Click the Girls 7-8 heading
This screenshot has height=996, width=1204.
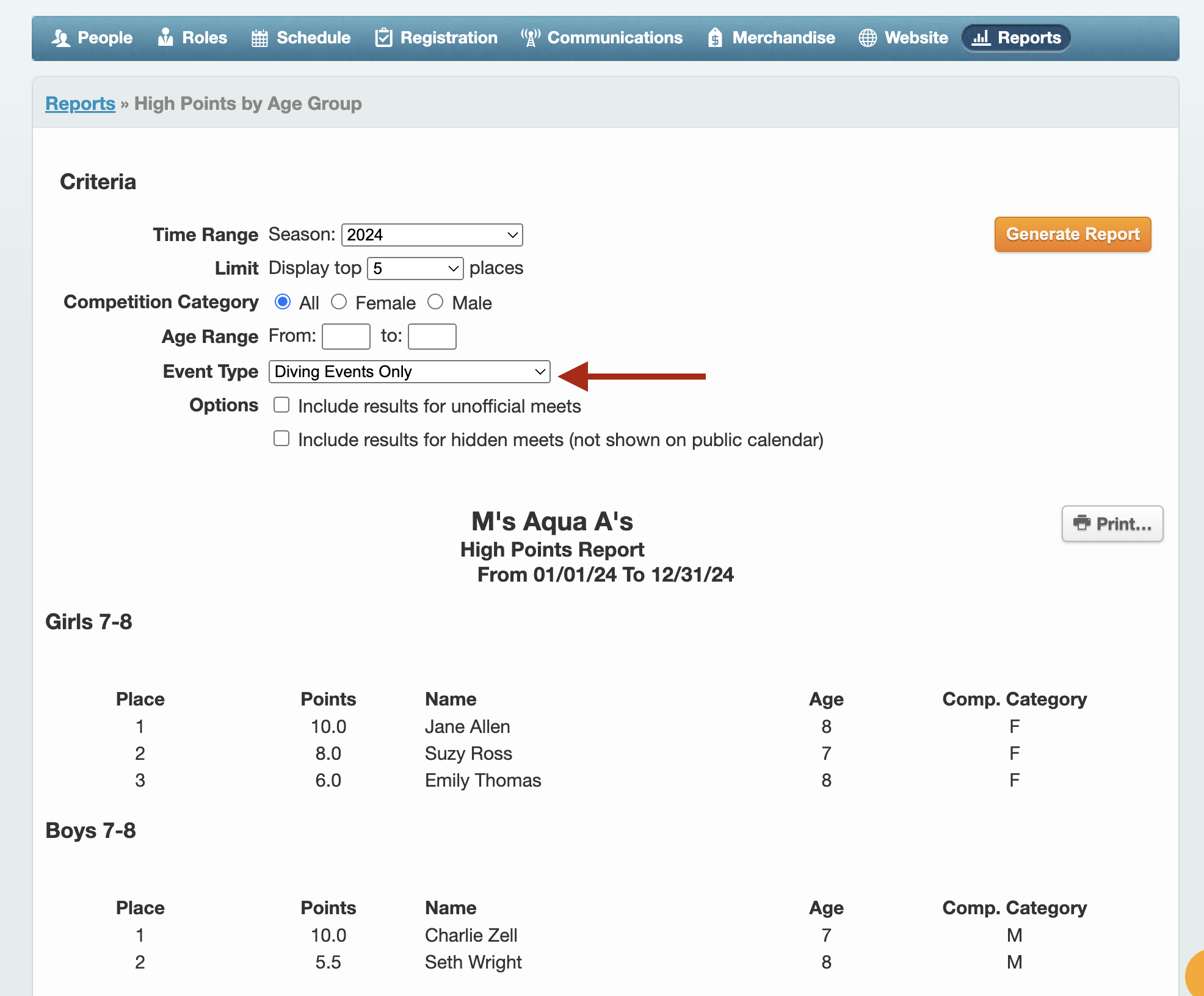click(x=89, y=622)
